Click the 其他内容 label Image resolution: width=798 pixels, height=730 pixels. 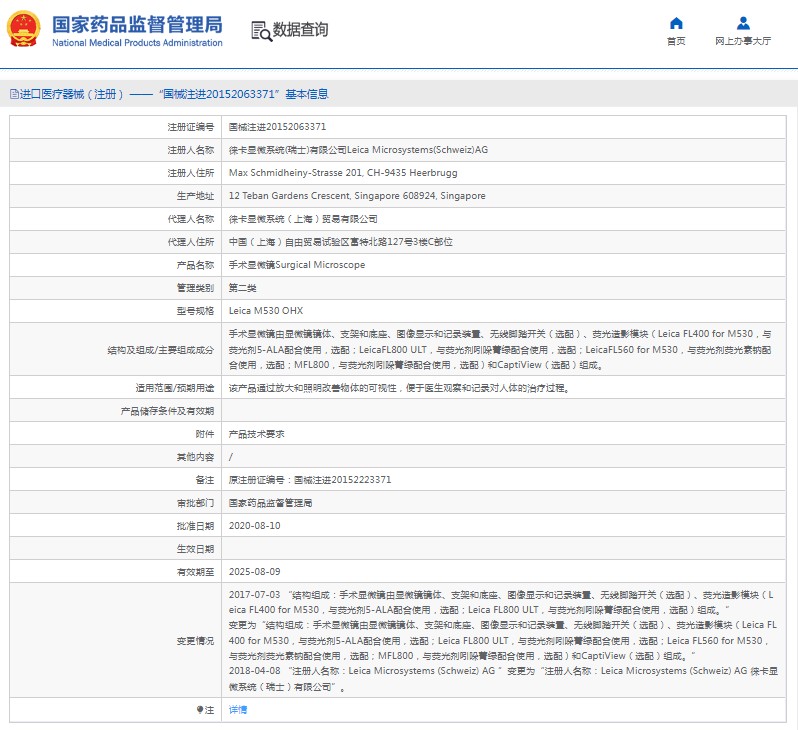click(x=195, y=457)
